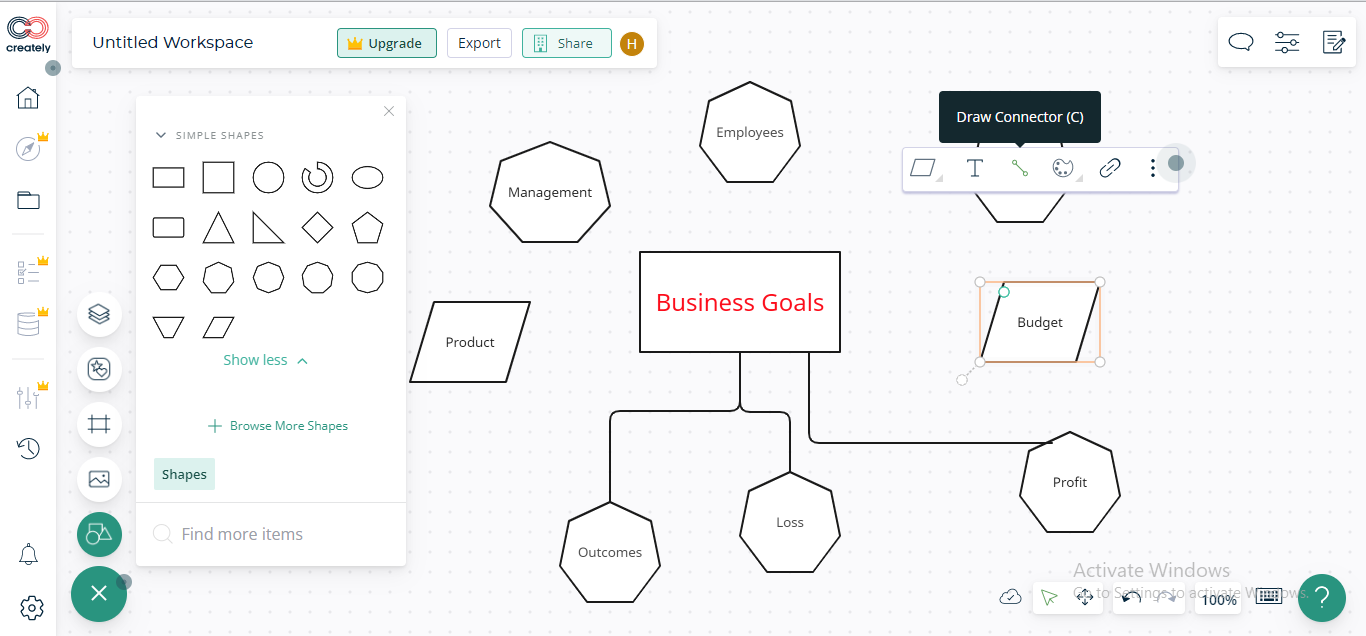Open the compass explore icon in sidebar
Screen dimensions: 1366x636
pyautogui.click(x=28, y=149)
